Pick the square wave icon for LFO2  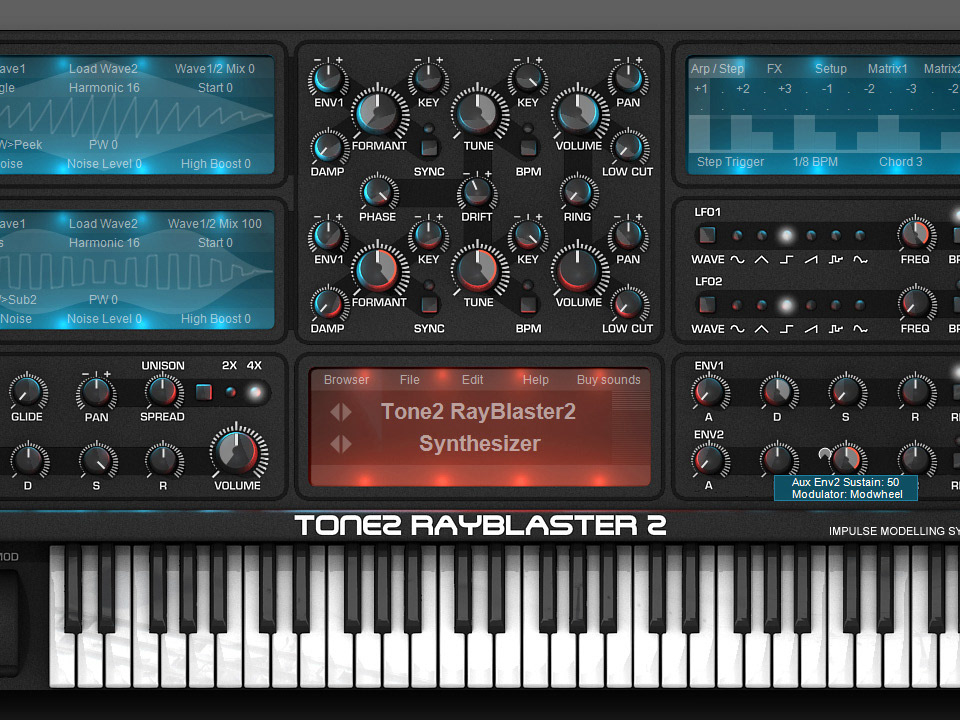click(786, 329)
